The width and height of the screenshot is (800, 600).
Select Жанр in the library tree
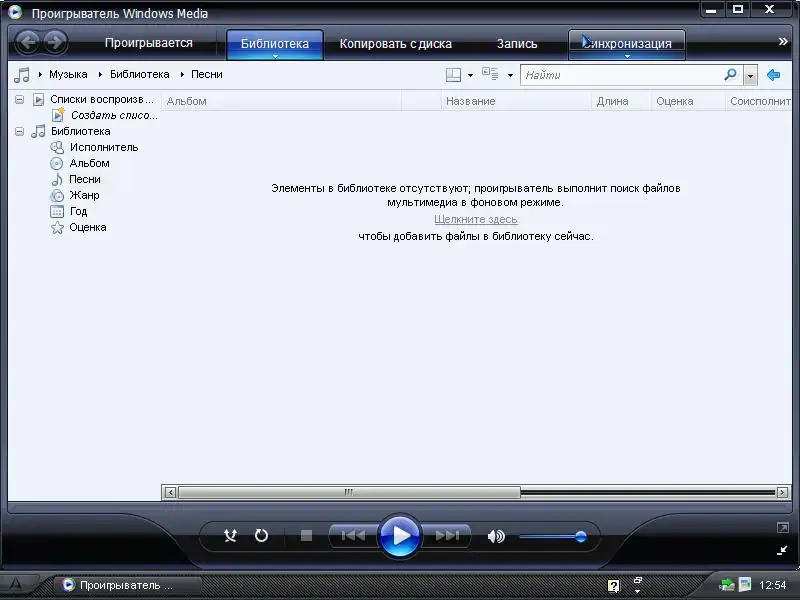tap(84, 195)
